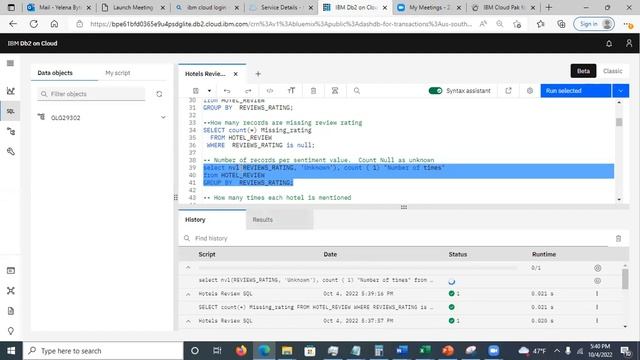This screenshot has height=360, width=640.
Task: Click the open-in-new-window editor icon
Action: coord(508,91)
